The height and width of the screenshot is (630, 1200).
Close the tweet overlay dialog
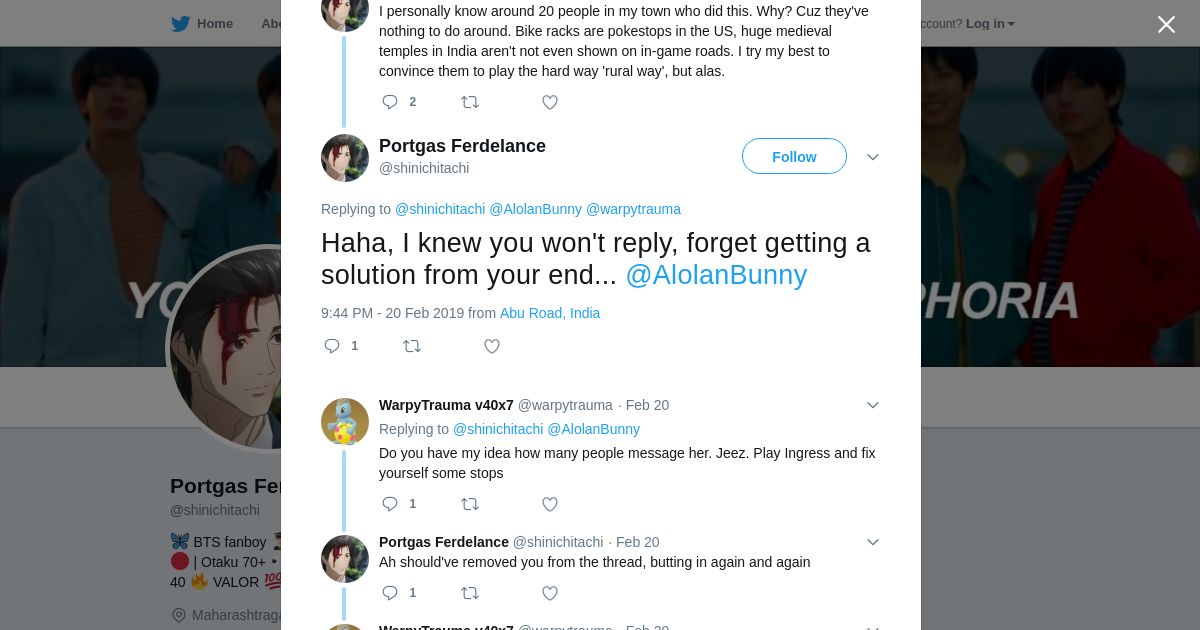click(1166, 24)
